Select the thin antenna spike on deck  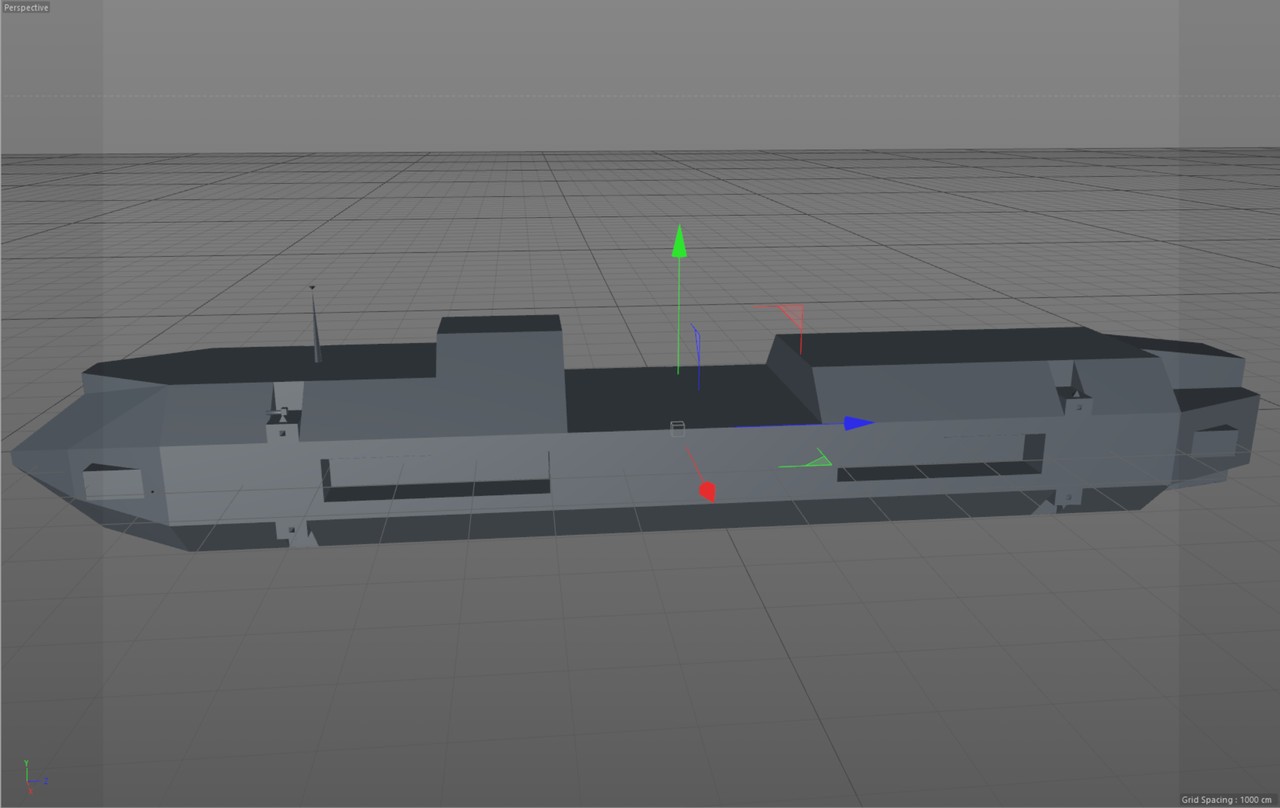click(x=315, y=325)
